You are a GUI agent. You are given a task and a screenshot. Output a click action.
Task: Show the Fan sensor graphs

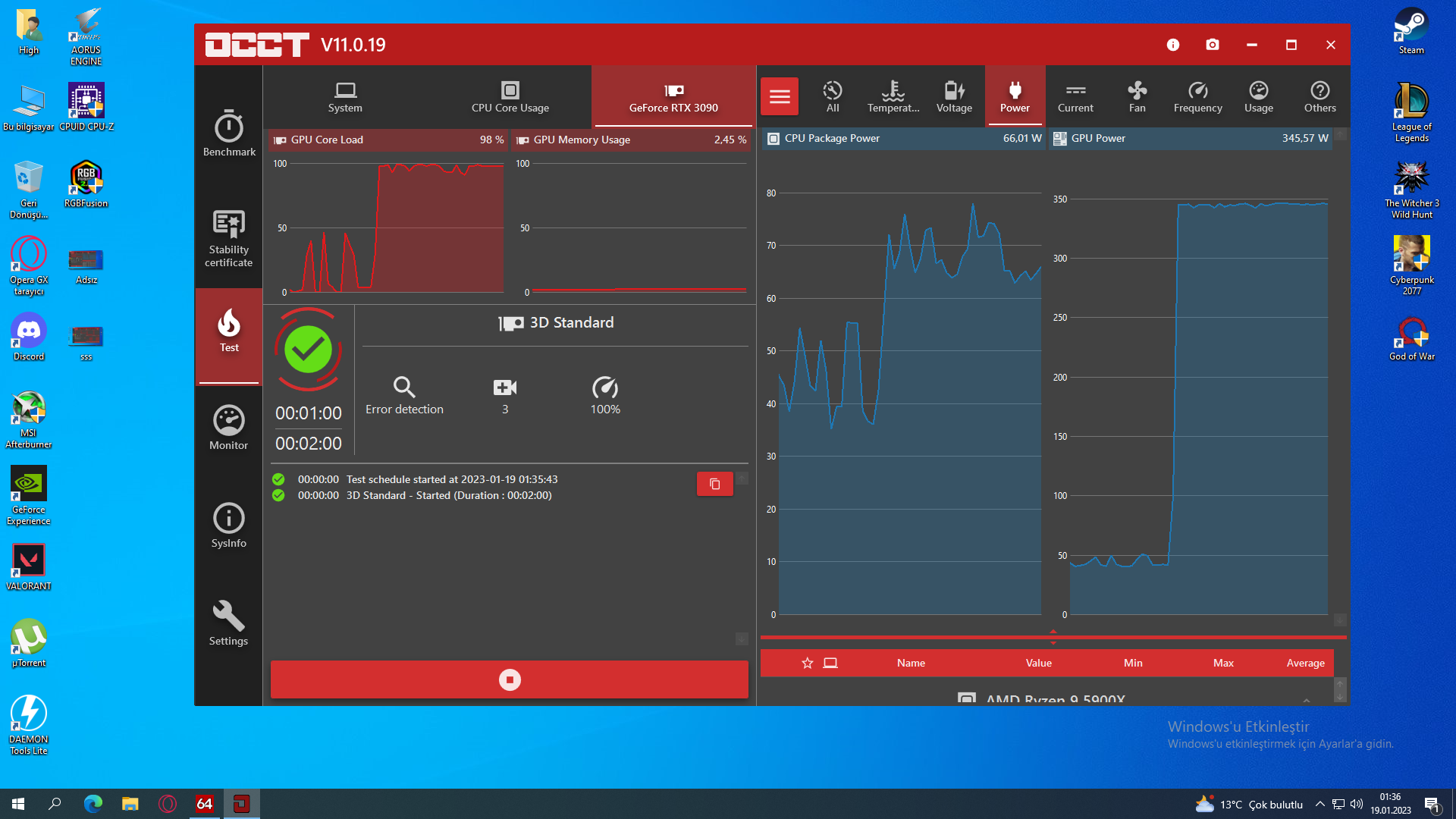tap(1137, 96)
